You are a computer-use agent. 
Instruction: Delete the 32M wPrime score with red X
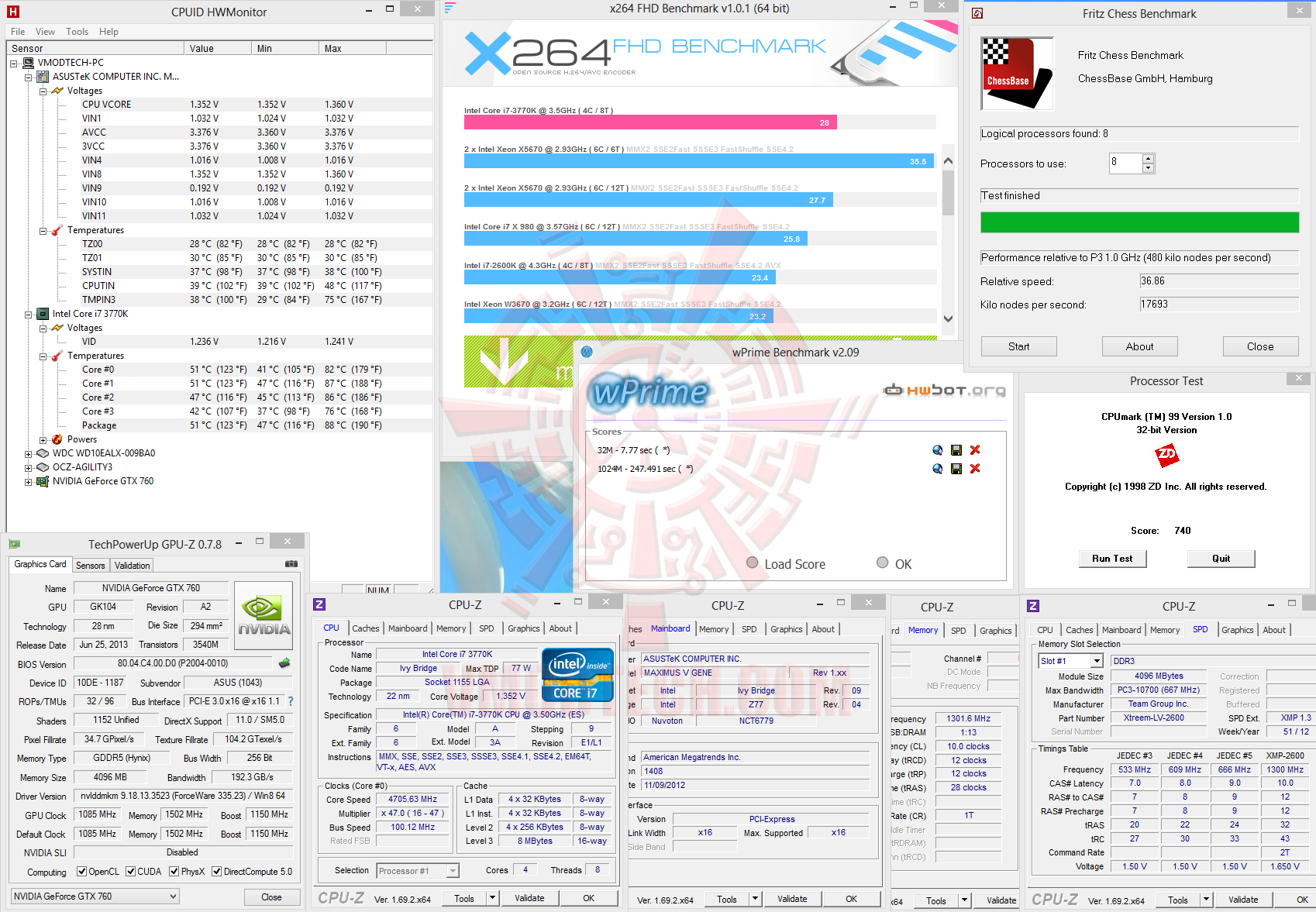(x=975, y=450)
